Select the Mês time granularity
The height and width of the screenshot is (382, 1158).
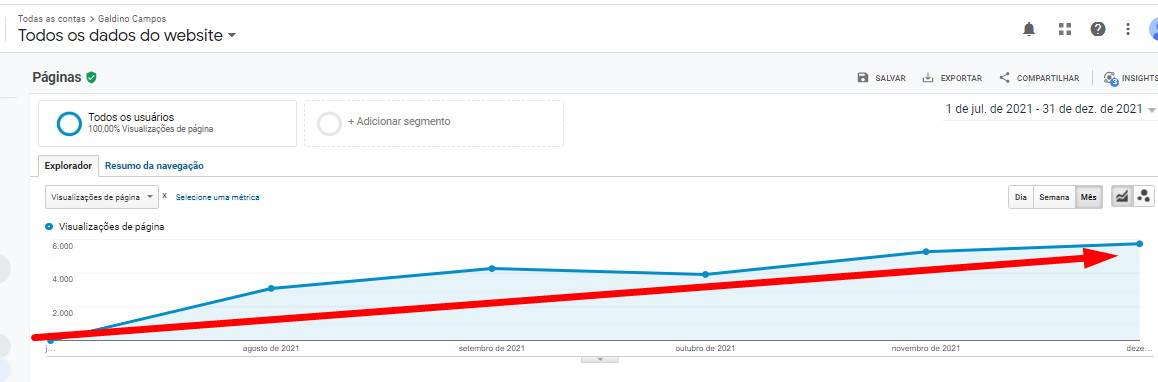pyautogui.click(x=1089, y=197)
